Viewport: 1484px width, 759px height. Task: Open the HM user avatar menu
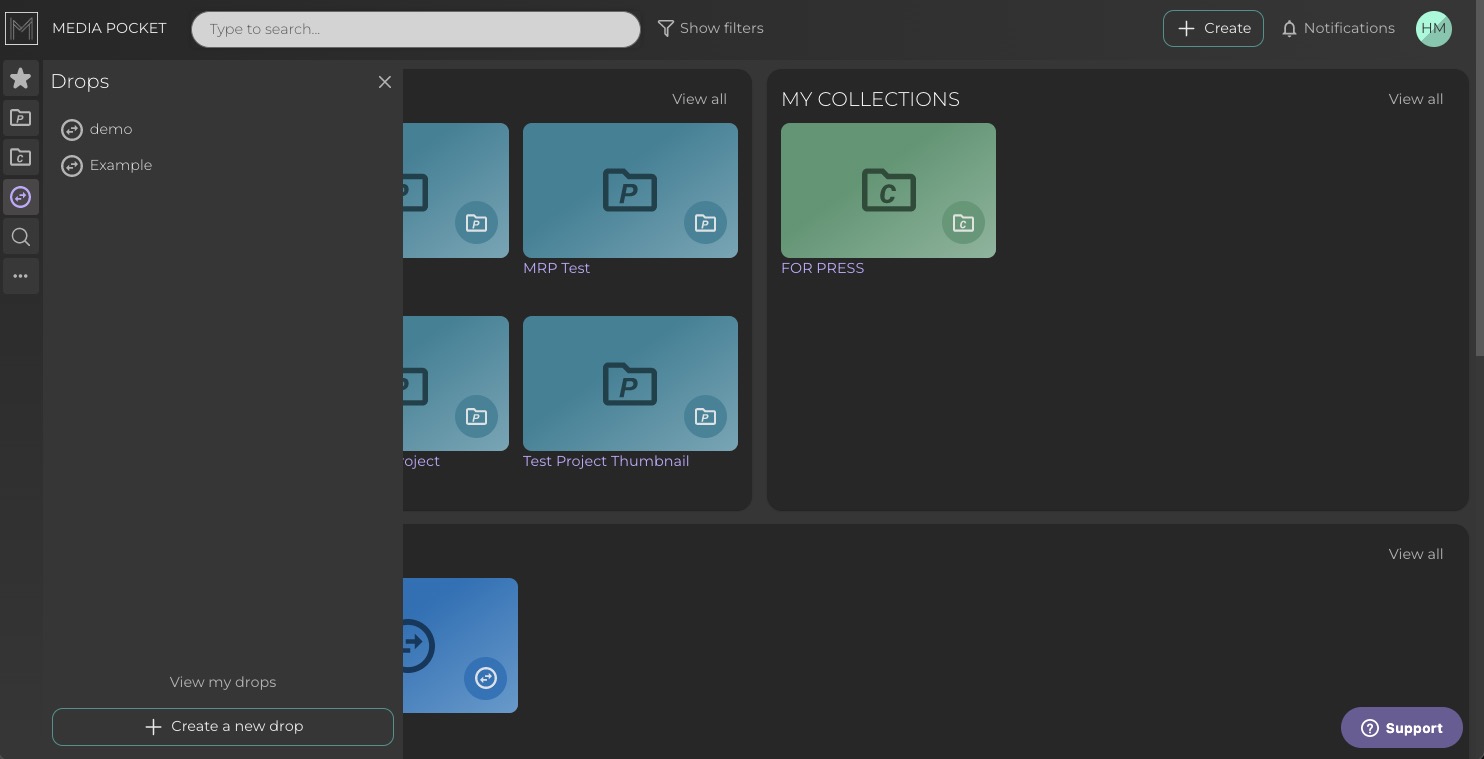(x=1433, y=29)
